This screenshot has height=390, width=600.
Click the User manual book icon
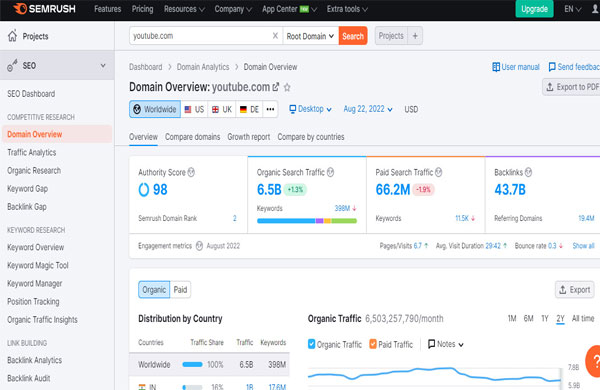pos(496,67)
